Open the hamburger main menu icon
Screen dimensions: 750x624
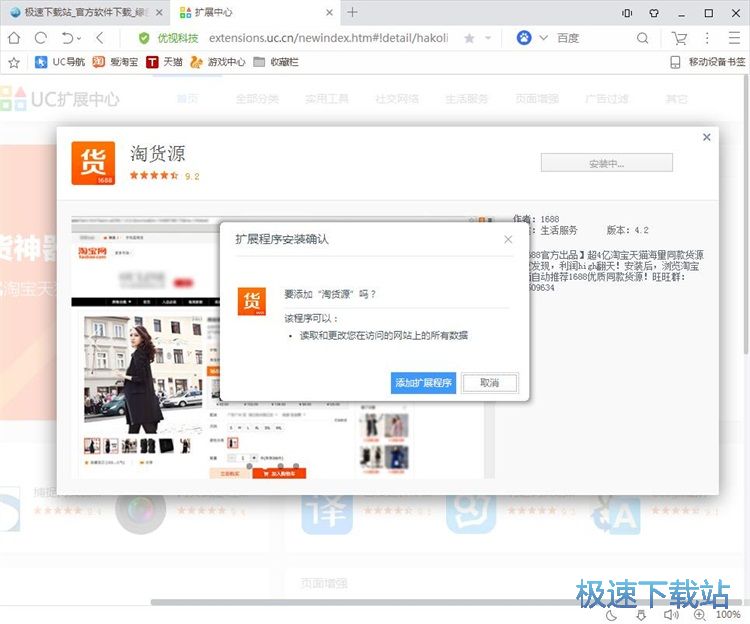734,38
